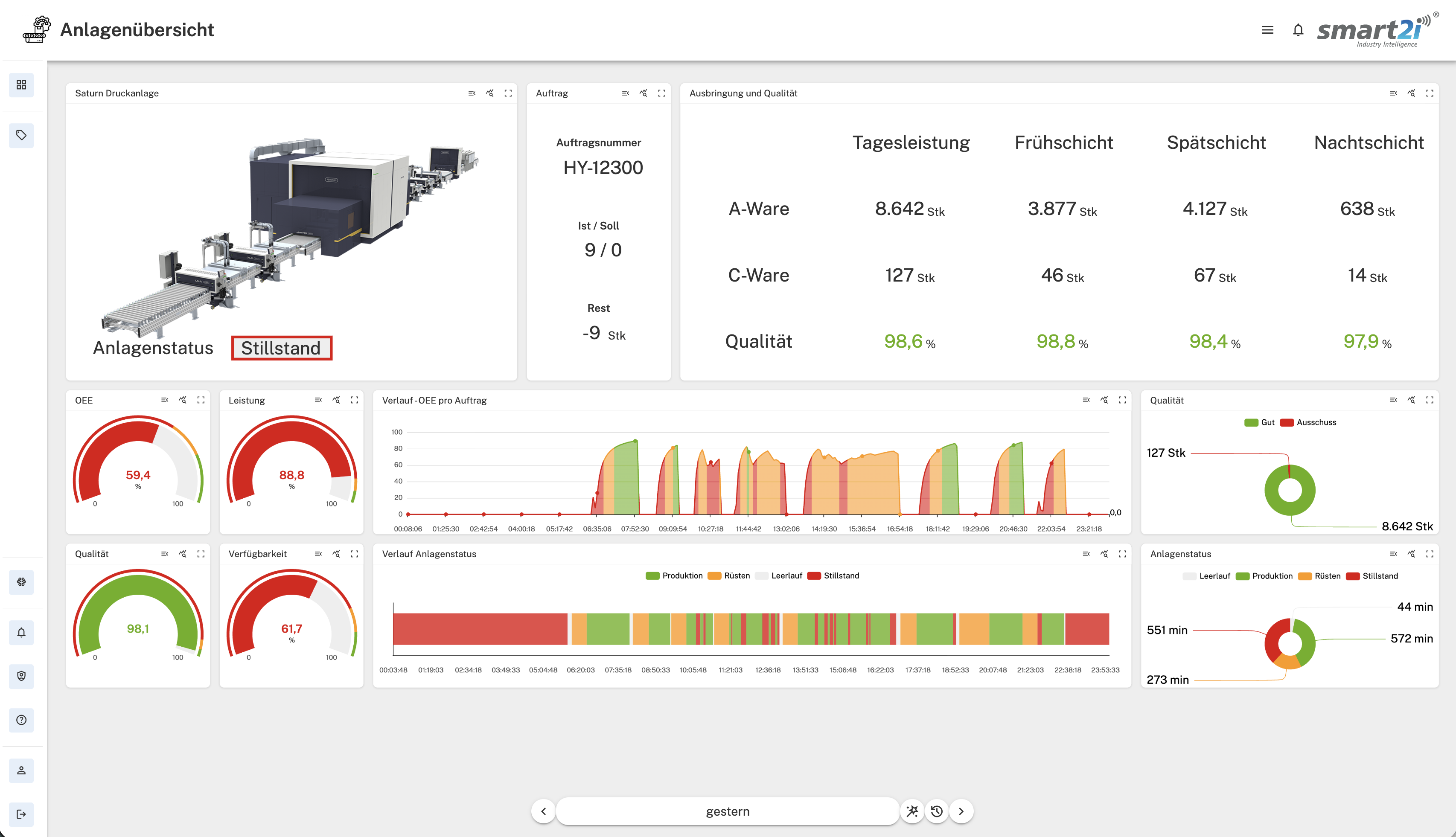Expand Verfügbarkeit gauge panel fullscreen
The image size is (1456, 837).
point(354,554)
